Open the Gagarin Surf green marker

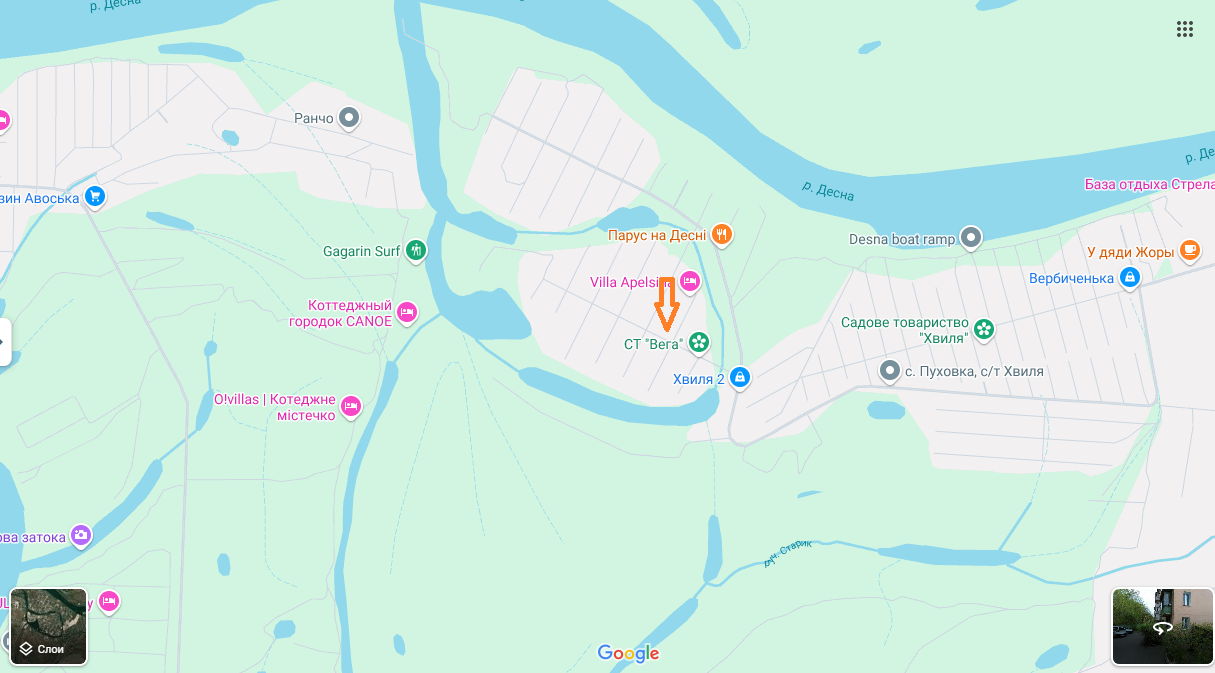(x=416, y=250)
